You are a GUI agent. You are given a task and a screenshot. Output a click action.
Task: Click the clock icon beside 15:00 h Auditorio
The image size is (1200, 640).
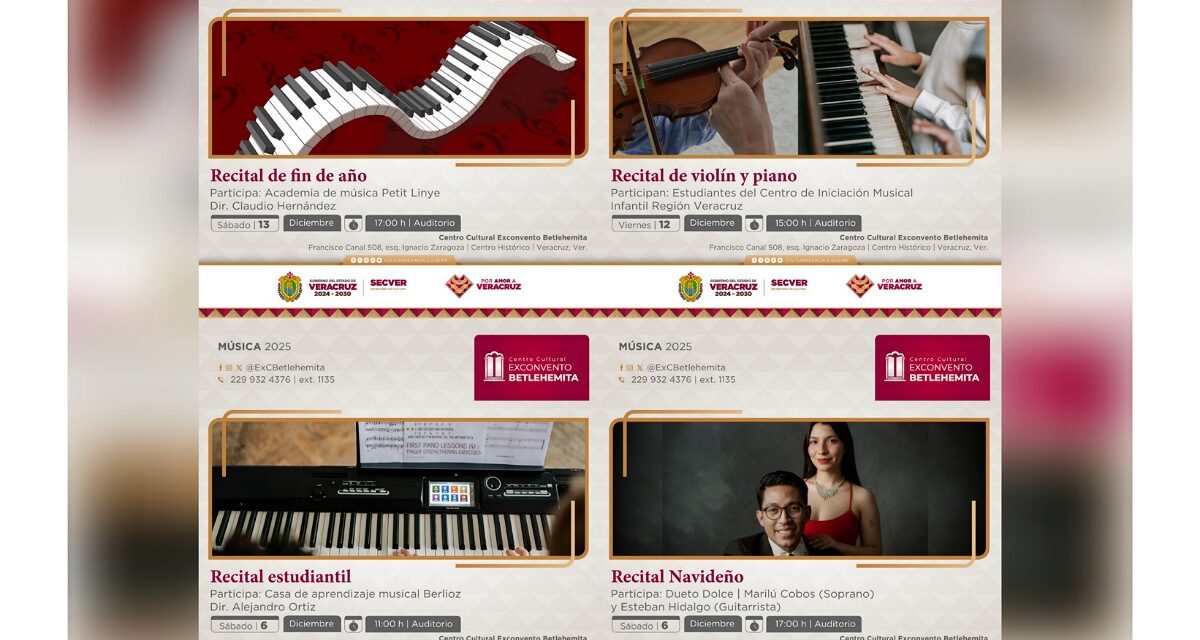754,224
